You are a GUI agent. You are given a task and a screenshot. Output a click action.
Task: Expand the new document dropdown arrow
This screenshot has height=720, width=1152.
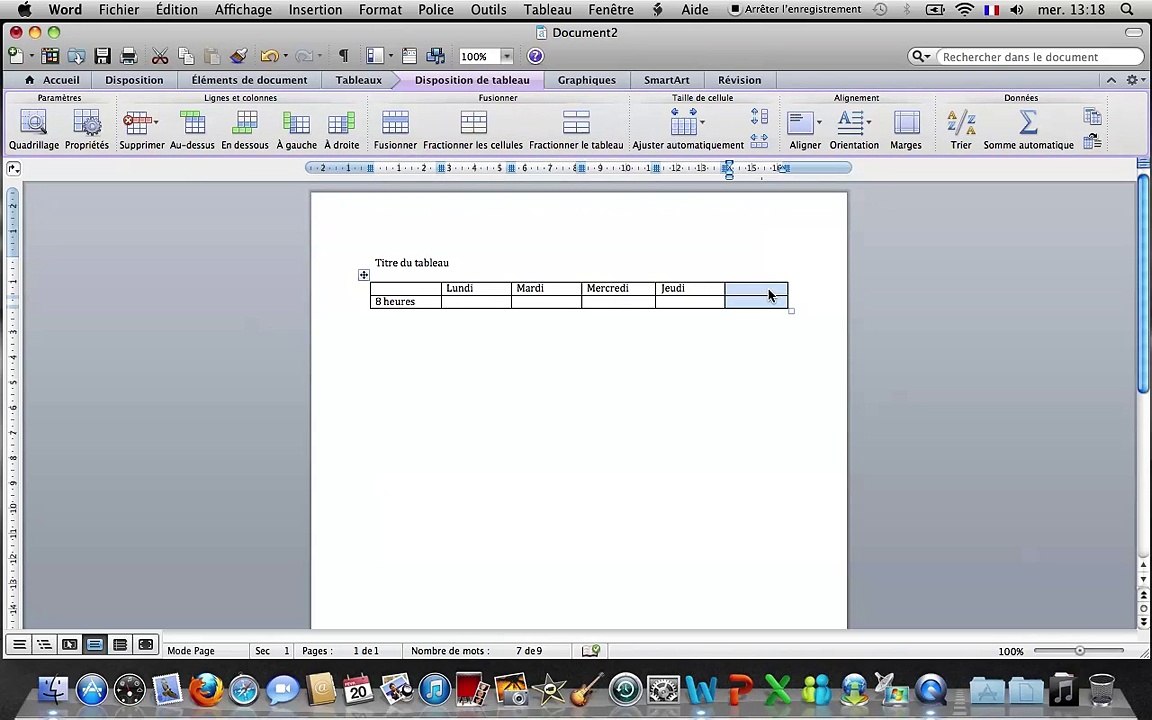tap(32, 56)
